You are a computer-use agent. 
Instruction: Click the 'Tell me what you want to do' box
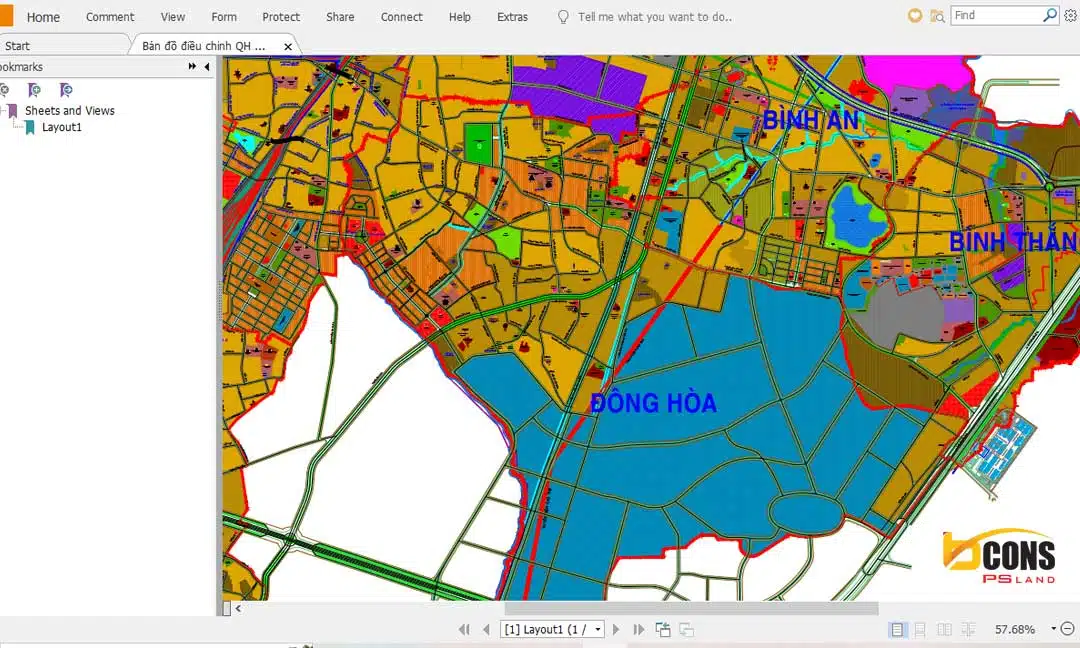654,17
